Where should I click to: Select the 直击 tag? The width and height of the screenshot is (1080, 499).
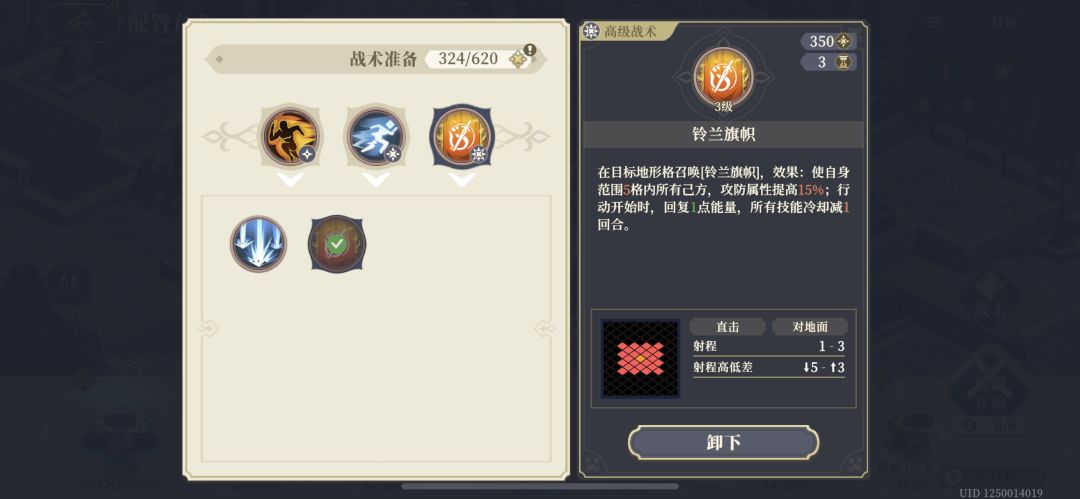[727, 327]
